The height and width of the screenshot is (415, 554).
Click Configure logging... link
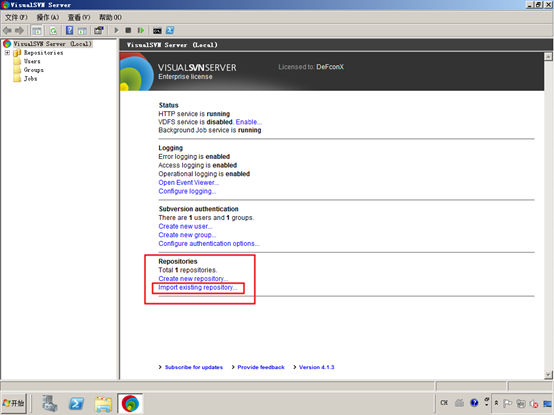coord(187,191)
